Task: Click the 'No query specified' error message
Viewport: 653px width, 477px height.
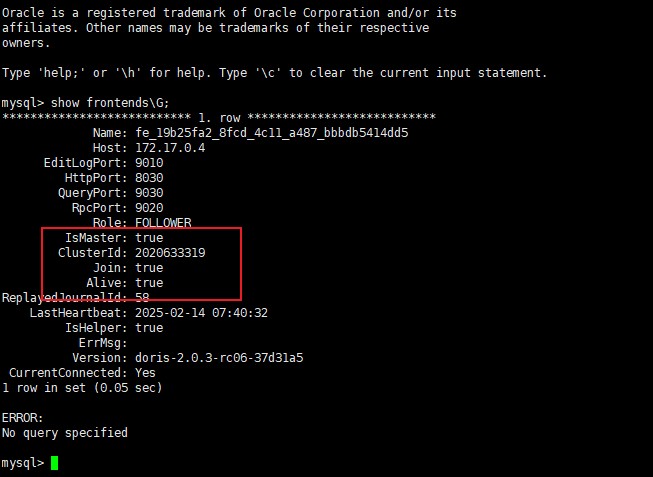Action: 65,433
